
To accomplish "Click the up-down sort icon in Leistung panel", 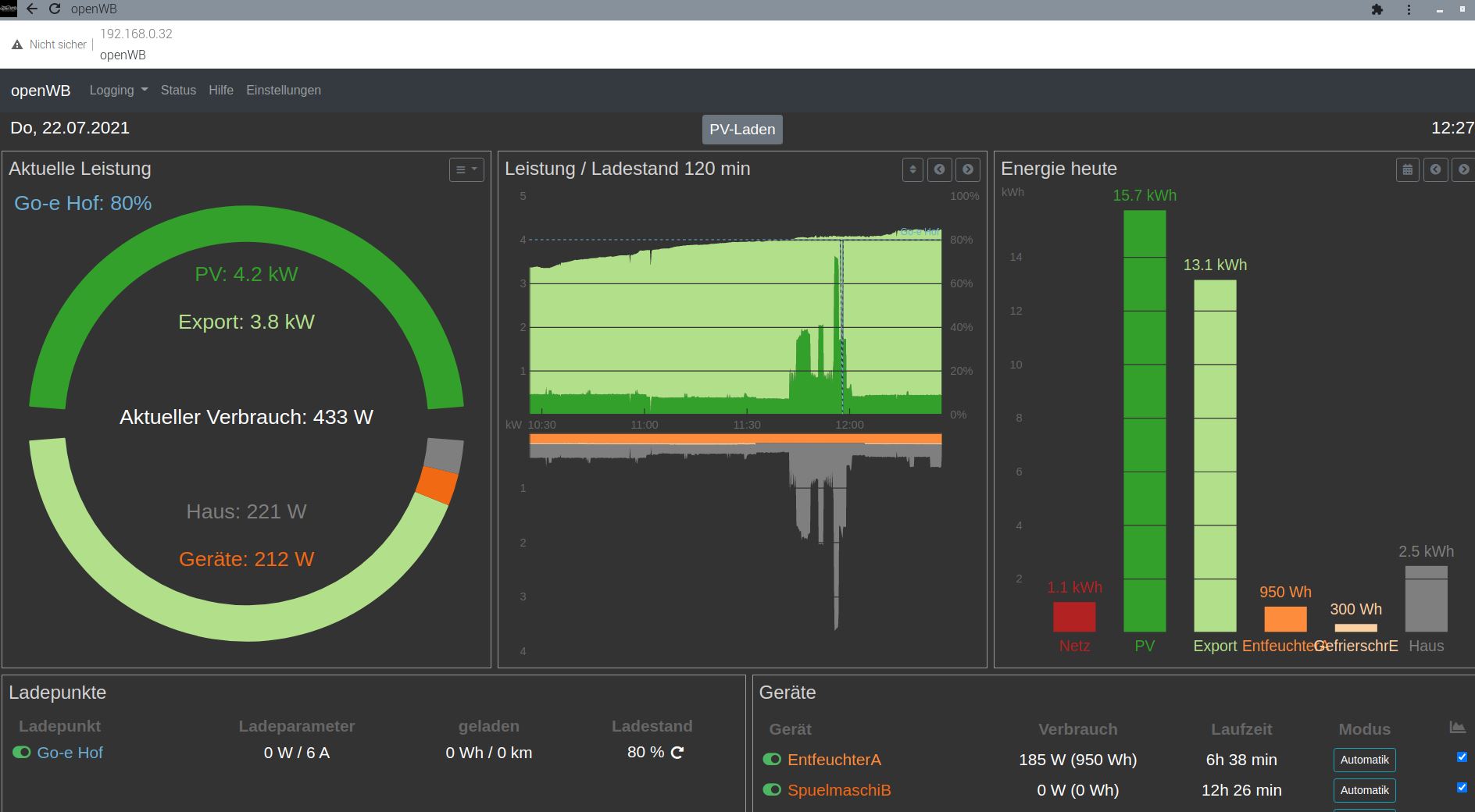I will [912, 169].
